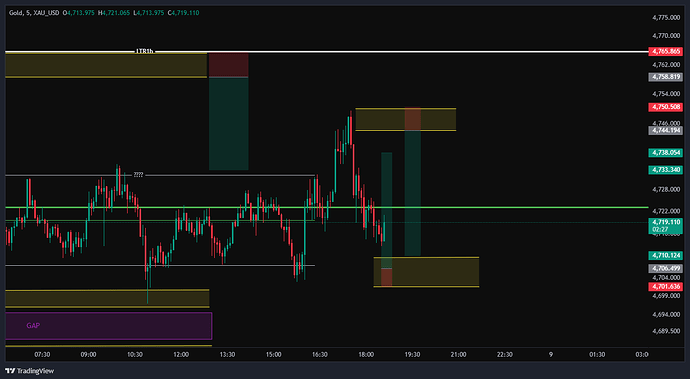Select the short position box beside the 1TR1h zone
Viewport: 690px width, 379px height.
pos(228,111)
